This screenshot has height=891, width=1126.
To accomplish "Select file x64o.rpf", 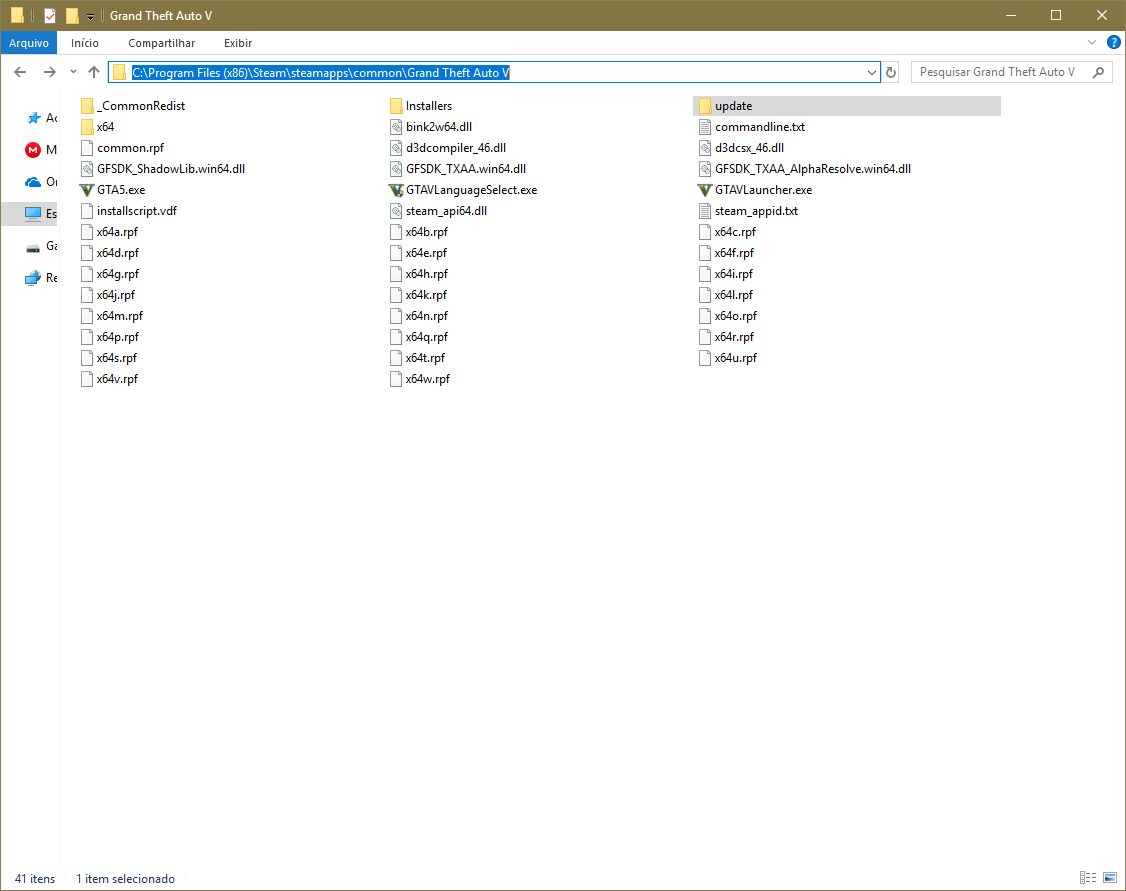I will (x=727, y=316).
